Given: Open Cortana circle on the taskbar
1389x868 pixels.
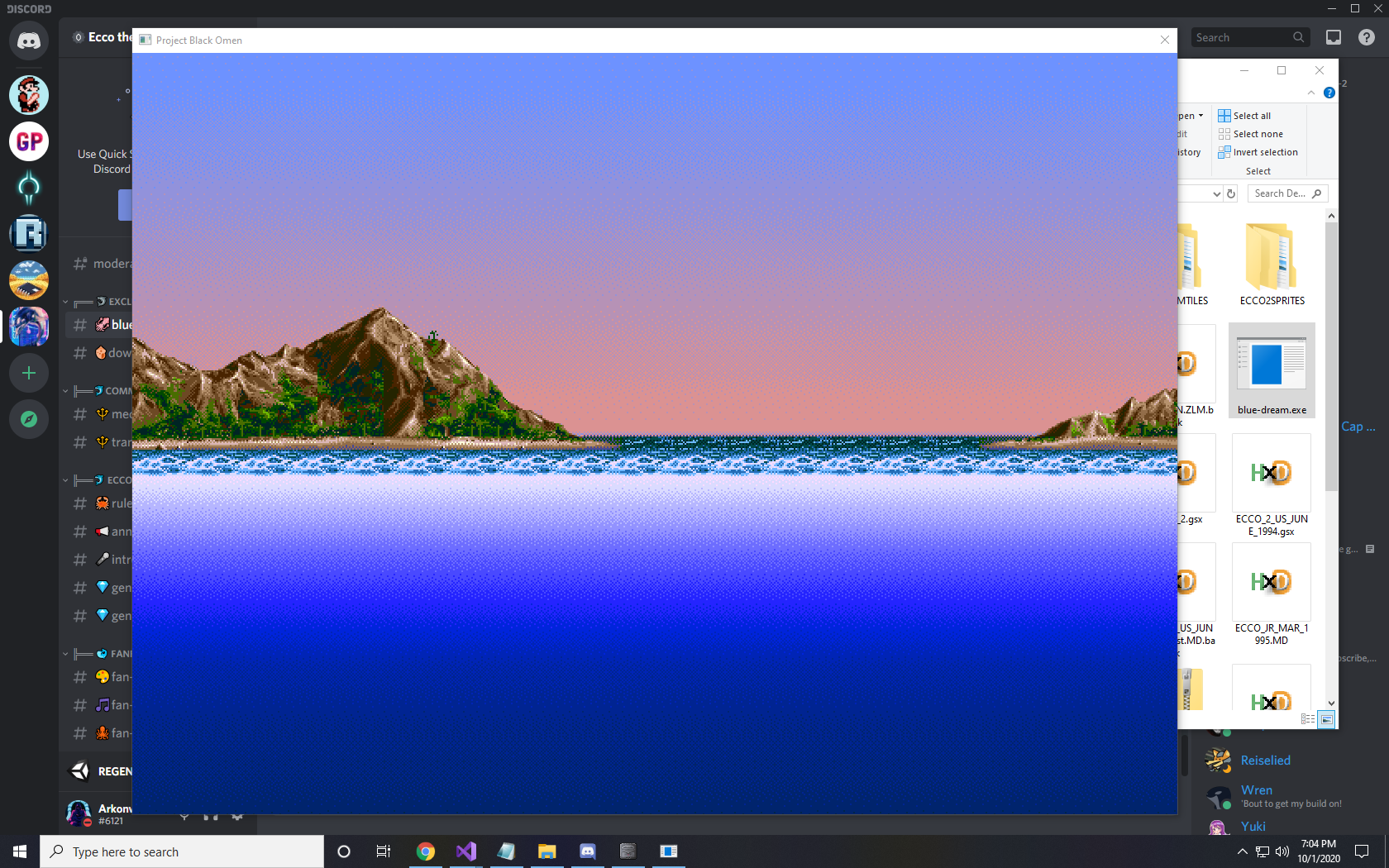Looking at the screenshot, I should tap(344, 851).
